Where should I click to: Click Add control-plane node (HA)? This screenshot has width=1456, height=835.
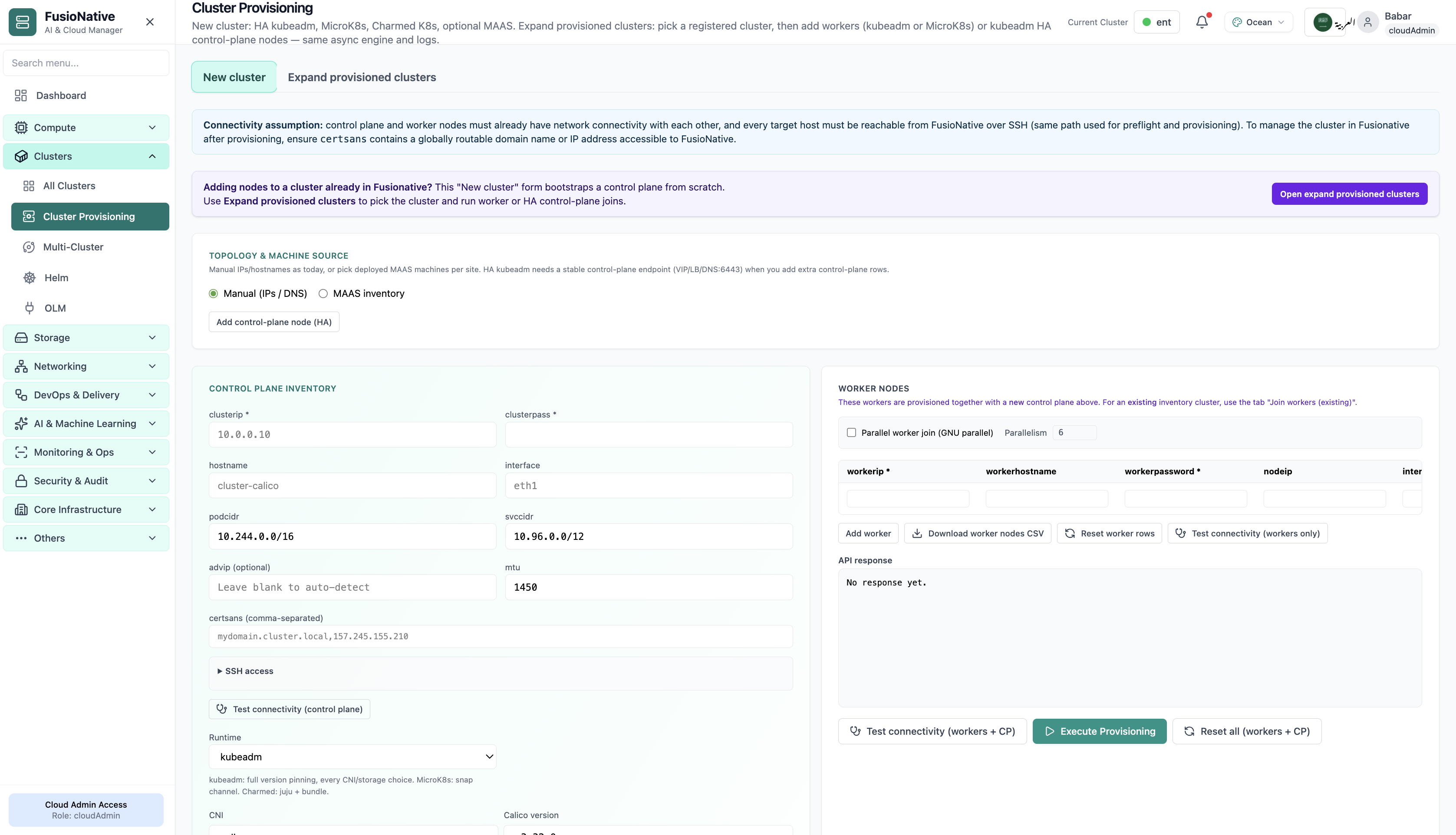pyautogui.click(x=274, y=322)
